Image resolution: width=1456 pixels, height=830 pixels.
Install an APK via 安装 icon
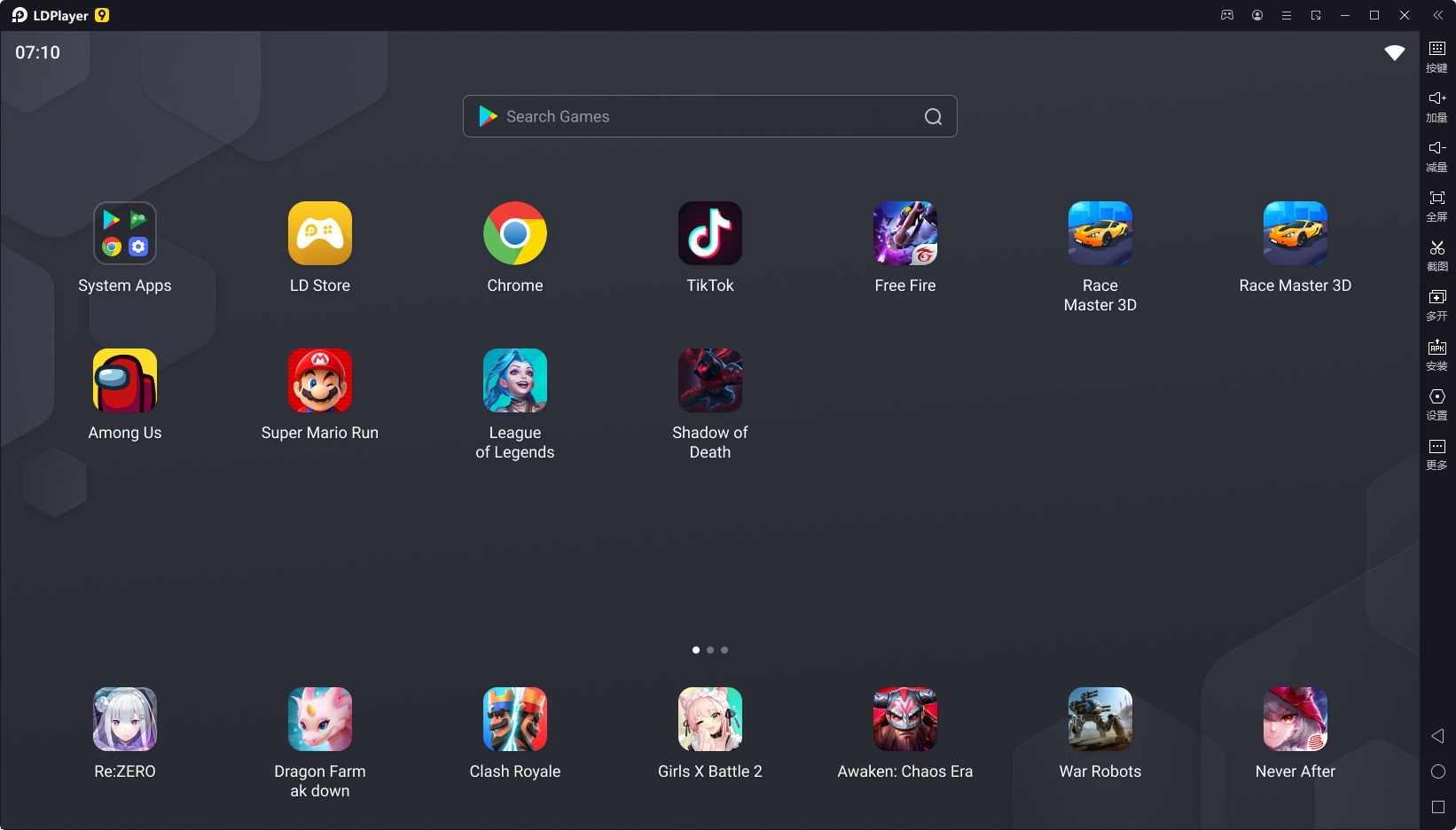pos(1437,355)
